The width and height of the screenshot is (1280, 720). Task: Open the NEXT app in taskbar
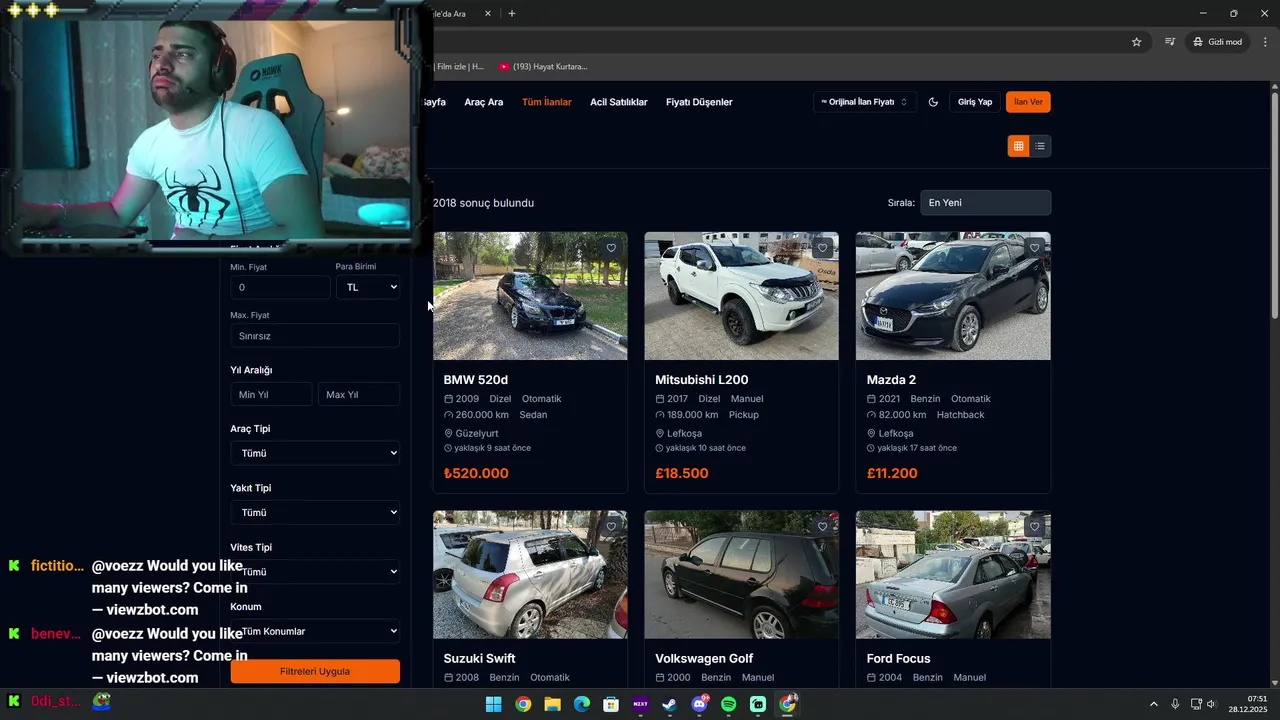[x=641, y=704]
